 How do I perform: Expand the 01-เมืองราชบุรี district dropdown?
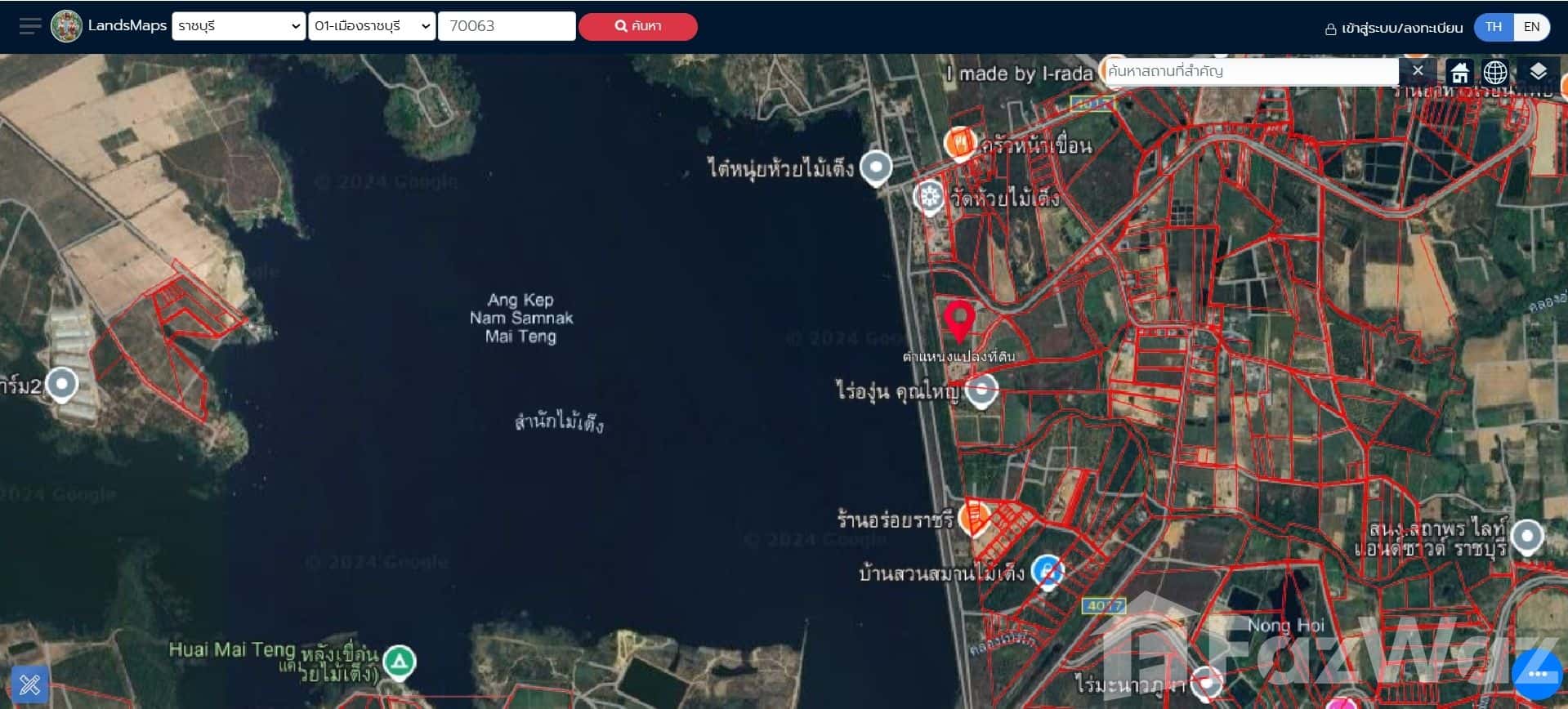pos(372,26)
